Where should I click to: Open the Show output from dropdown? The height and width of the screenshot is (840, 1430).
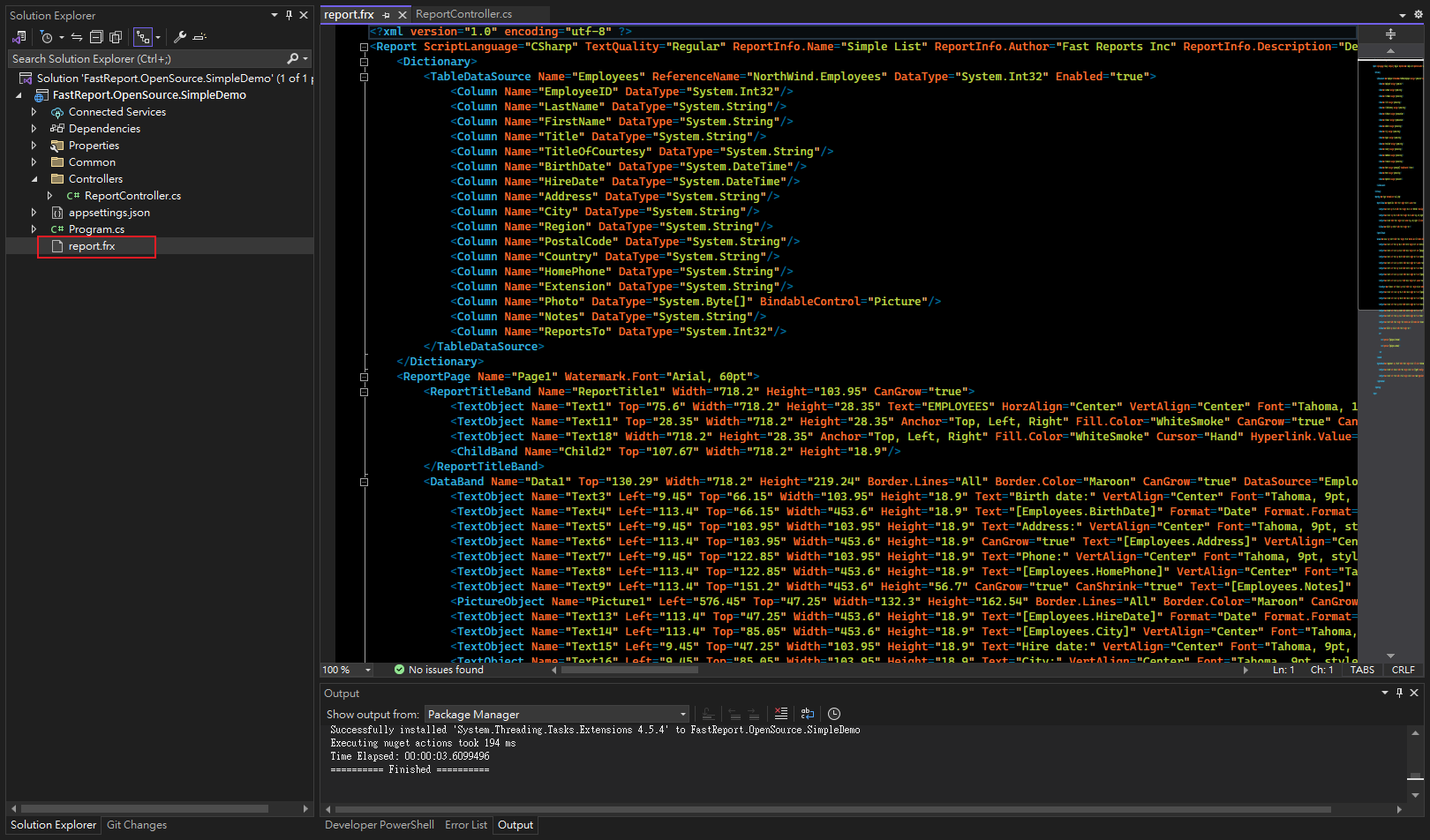pyautogui.click(x=556, y=715)
